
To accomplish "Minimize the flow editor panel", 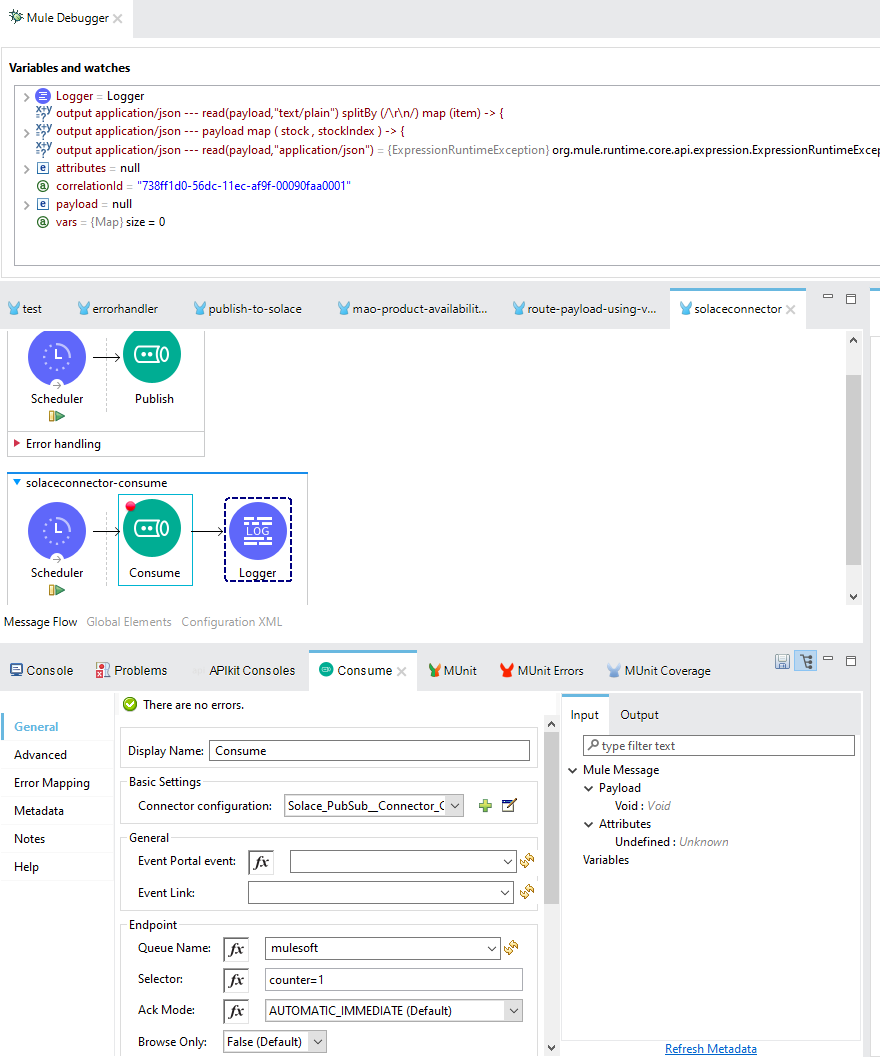I will click(828, 297).
